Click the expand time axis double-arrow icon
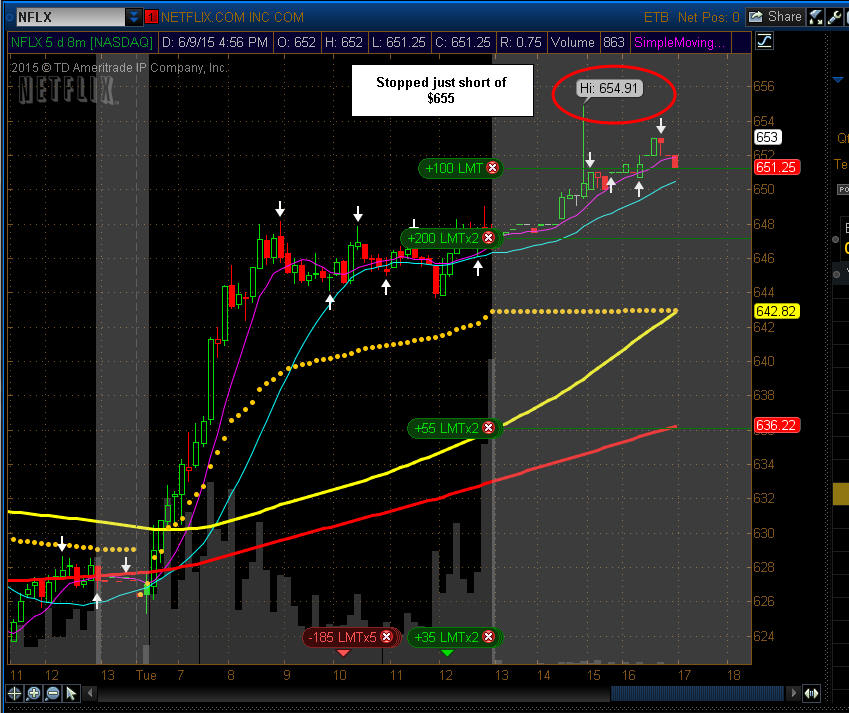 (x=811, y=694)
